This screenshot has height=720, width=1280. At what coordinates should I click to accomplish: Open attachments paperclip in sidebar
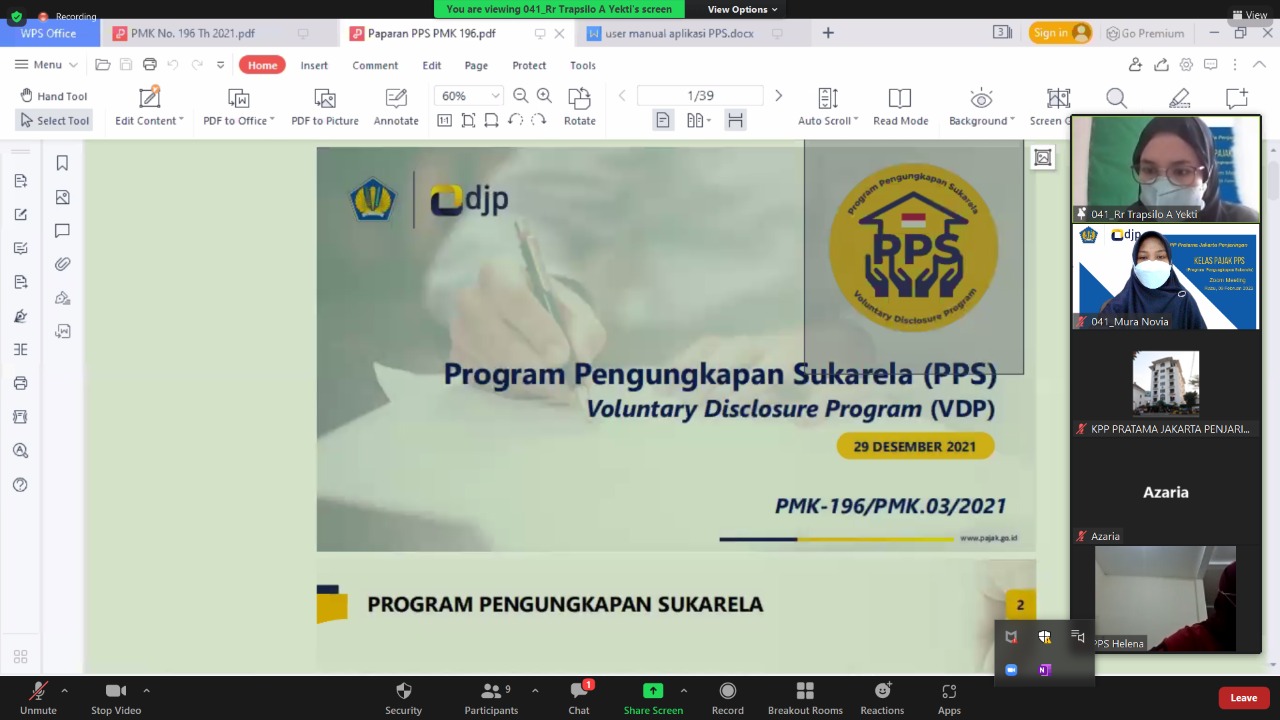point(62,264)
